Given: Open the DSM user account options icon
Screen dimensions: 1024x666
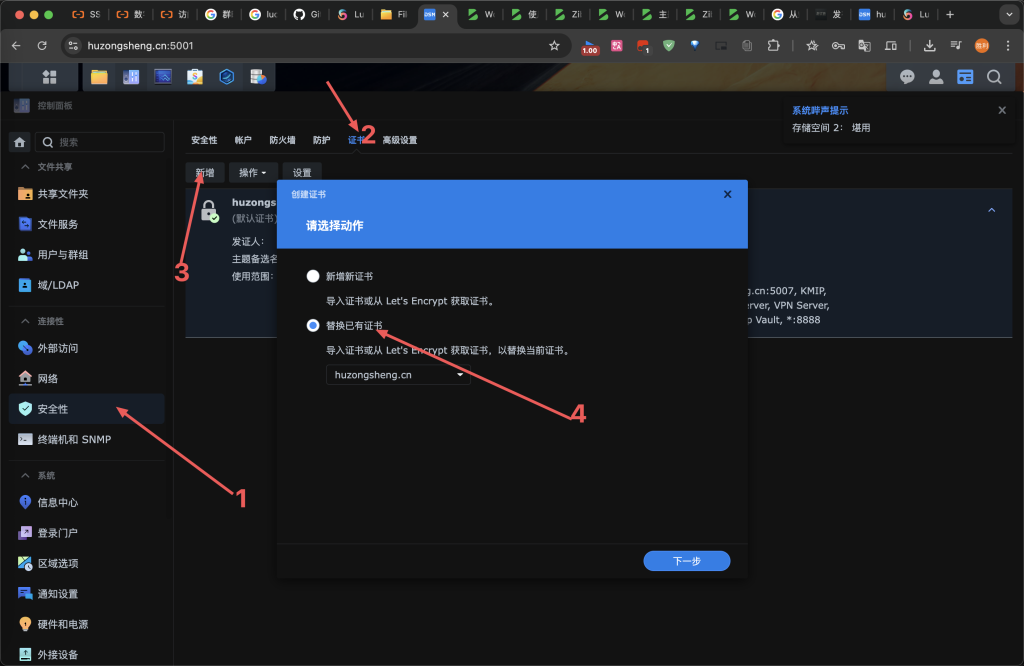Looking at the screenshot, I should (x=936, y=77).
